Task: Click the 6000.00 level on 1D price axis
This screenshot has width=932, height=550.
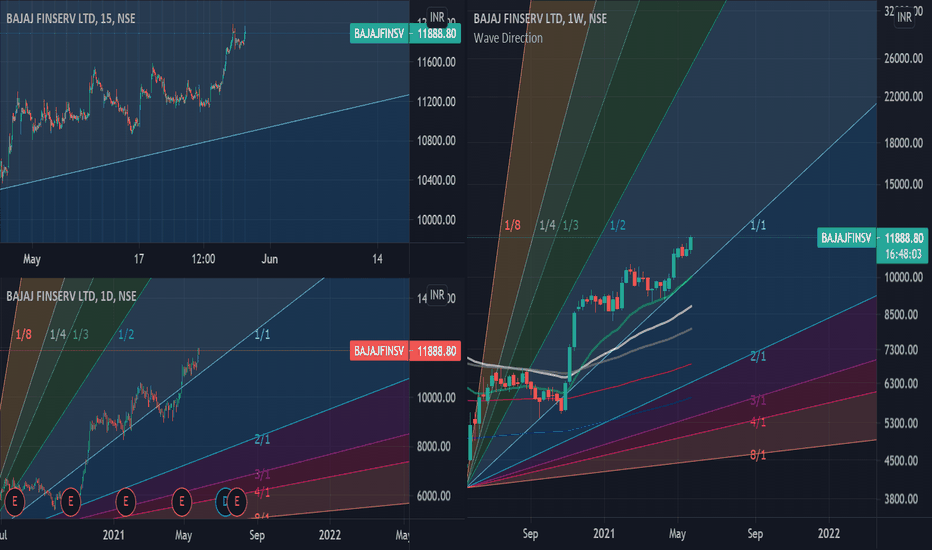Action: click(433, 496)
